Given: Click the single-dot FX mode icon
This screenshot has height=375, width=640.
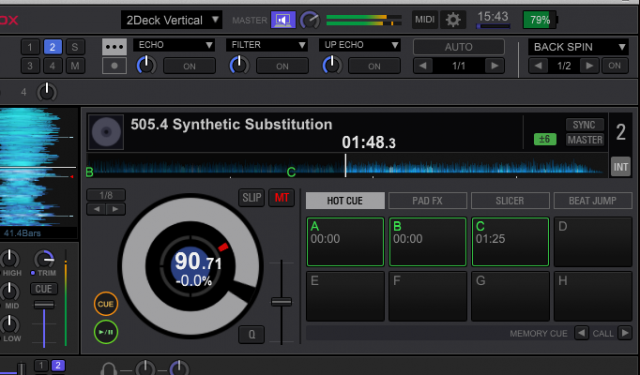Looking at the screenshot, I should tap(114, 66).
